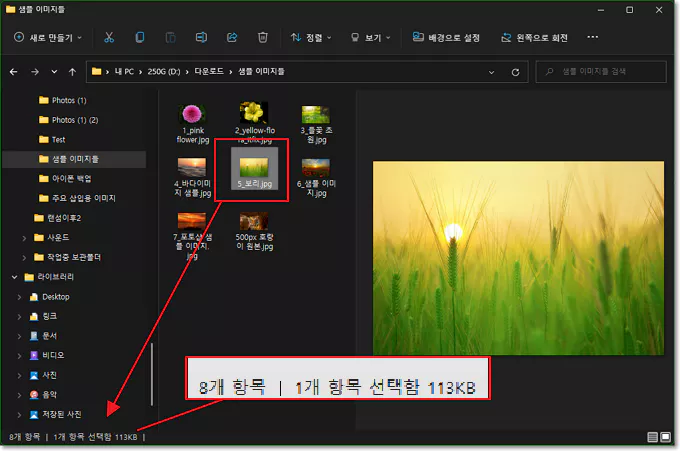Select the 7_포토샵 샘플 이미지 thumbnail

(192, 221)
